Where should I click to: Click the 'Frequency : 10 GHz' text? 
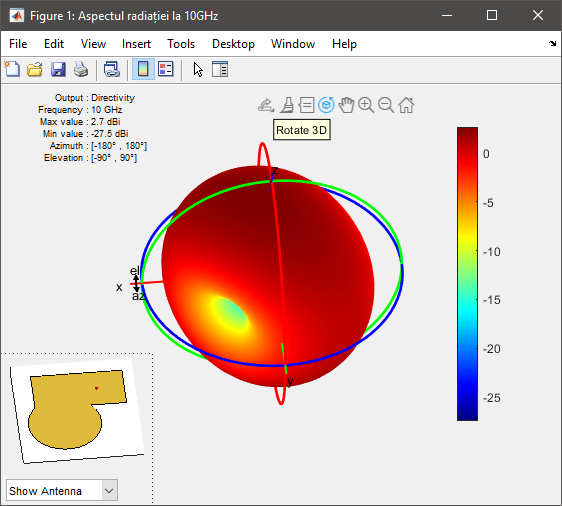pyautogui.click(x=80, y=110)
